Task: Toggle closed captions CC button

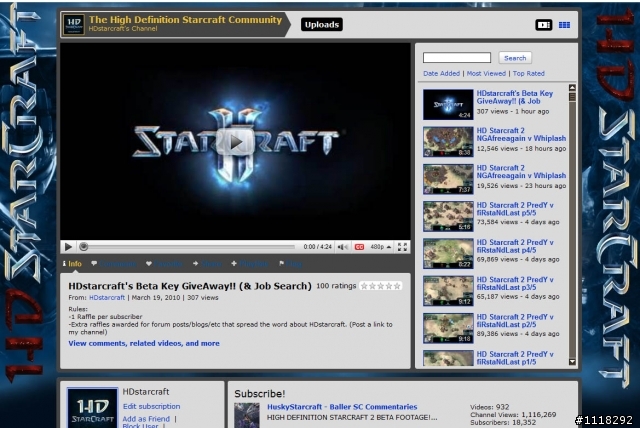Action: coord(359,247)
